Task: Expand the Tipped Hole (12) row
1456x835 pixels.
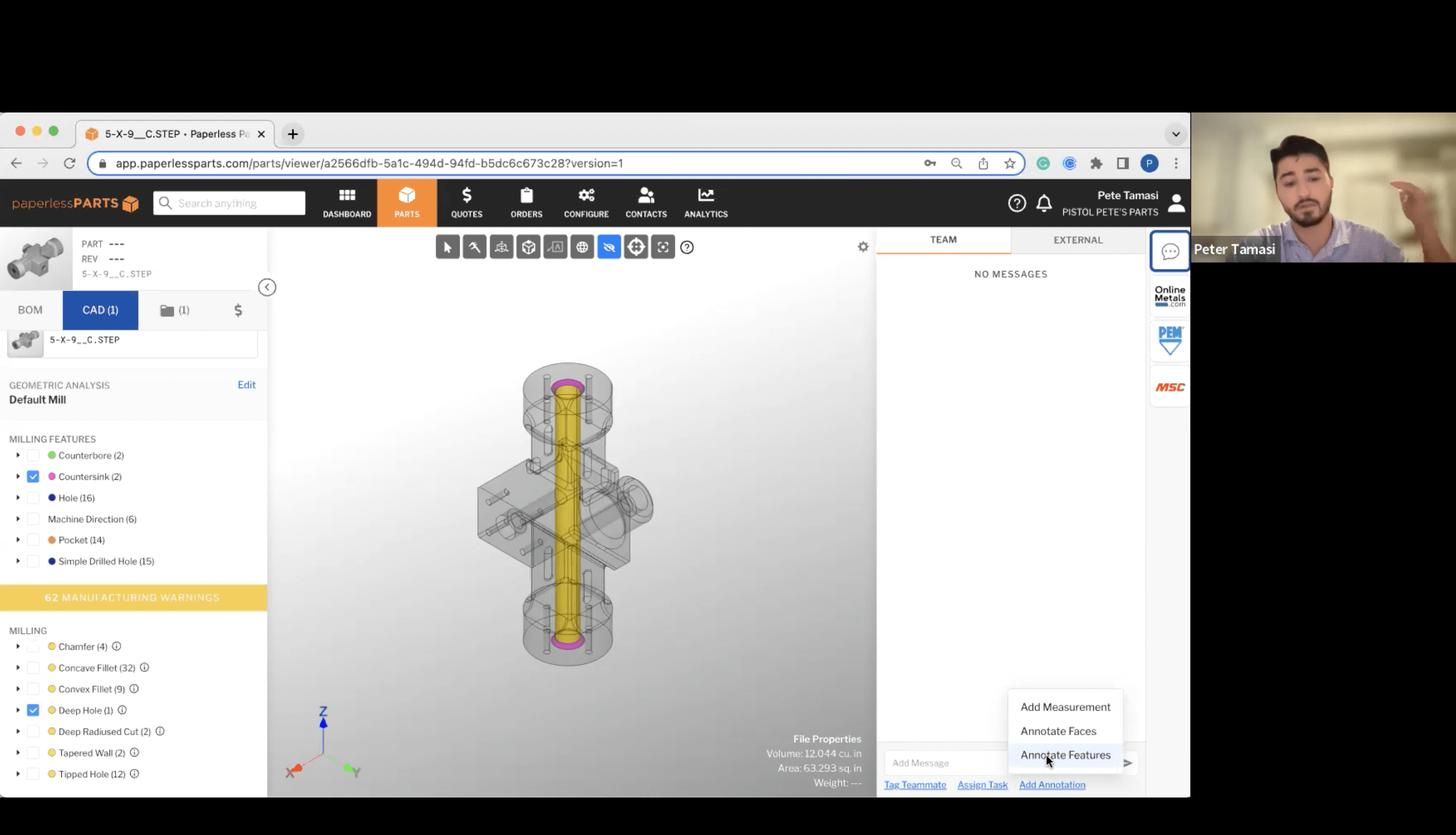Action: 18,774
